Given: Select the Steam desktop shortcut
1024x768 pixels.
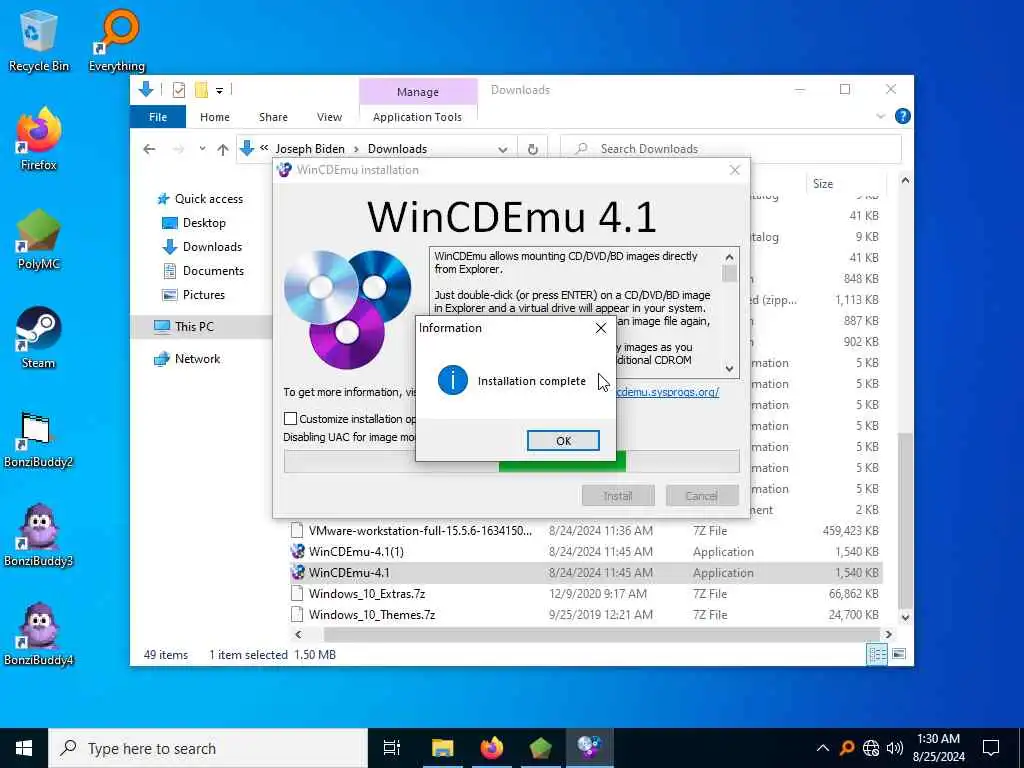Looking at the screenshot, I should coord(39,338).
